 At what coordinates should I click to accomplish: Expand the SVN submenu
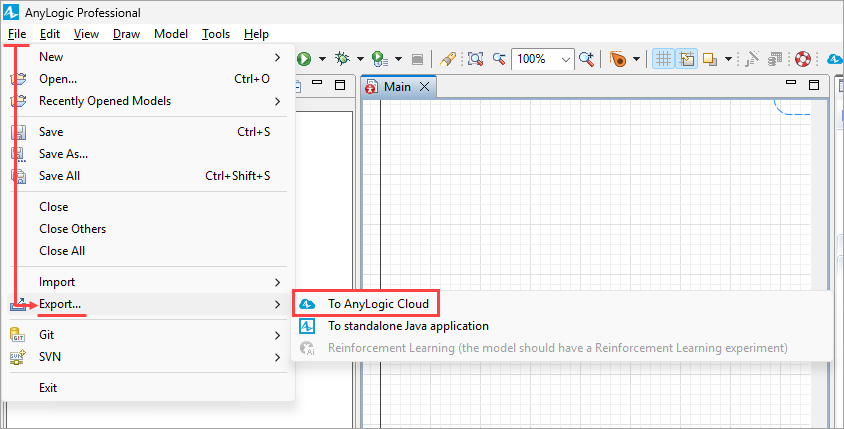click(147, 357)
